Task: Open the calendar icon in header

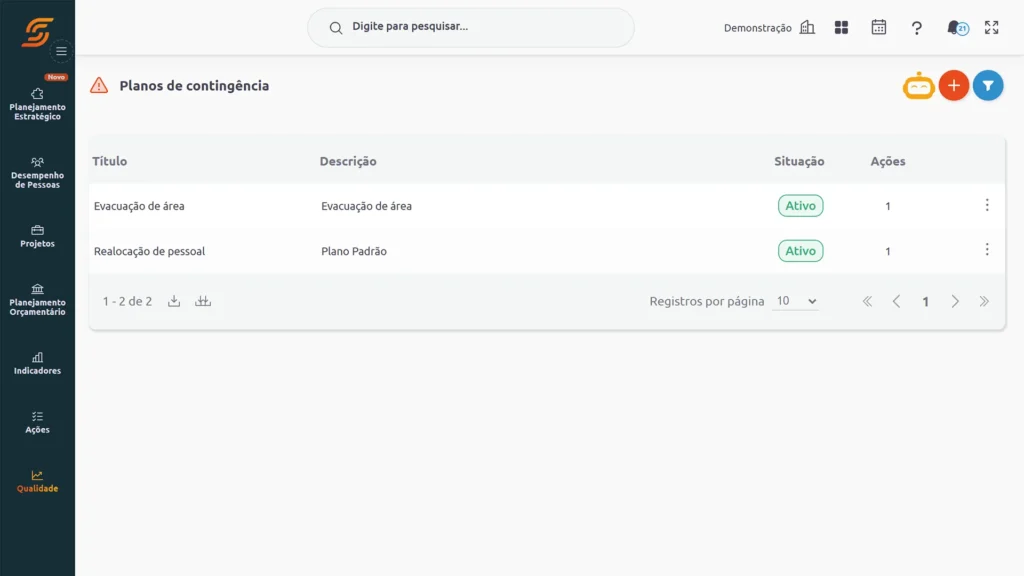Action: coord(879,27)
